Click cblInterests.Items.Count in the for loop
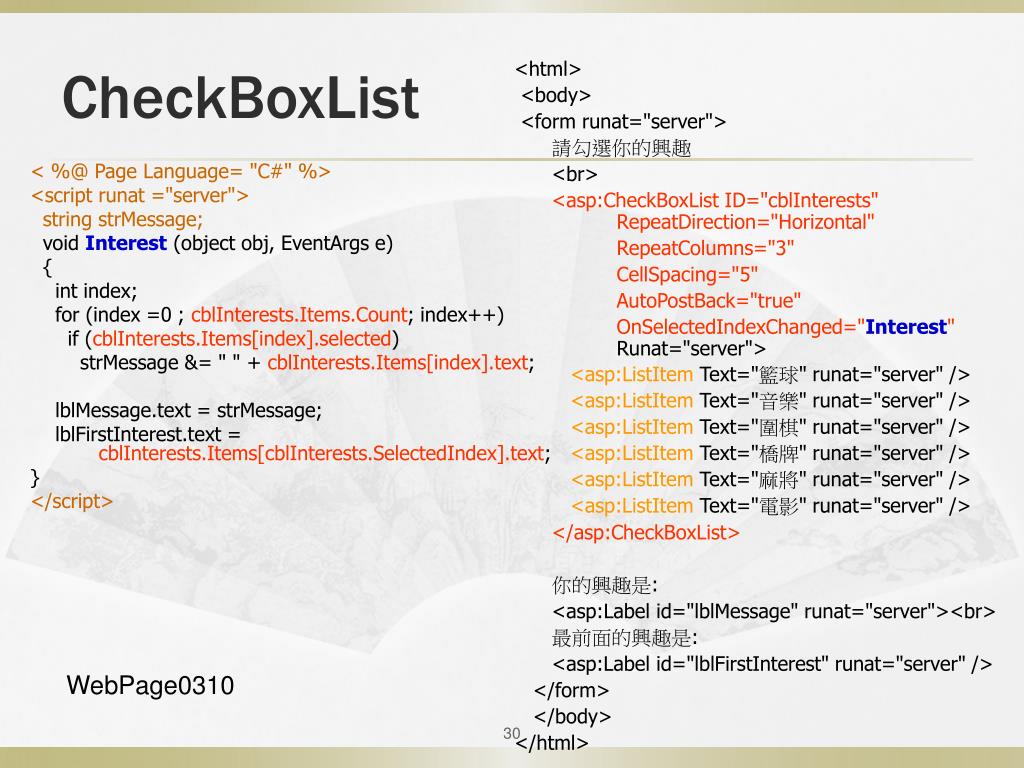The width and height of the screenshot is (1024, 768). pyautogui.click(x=299, y=315)
